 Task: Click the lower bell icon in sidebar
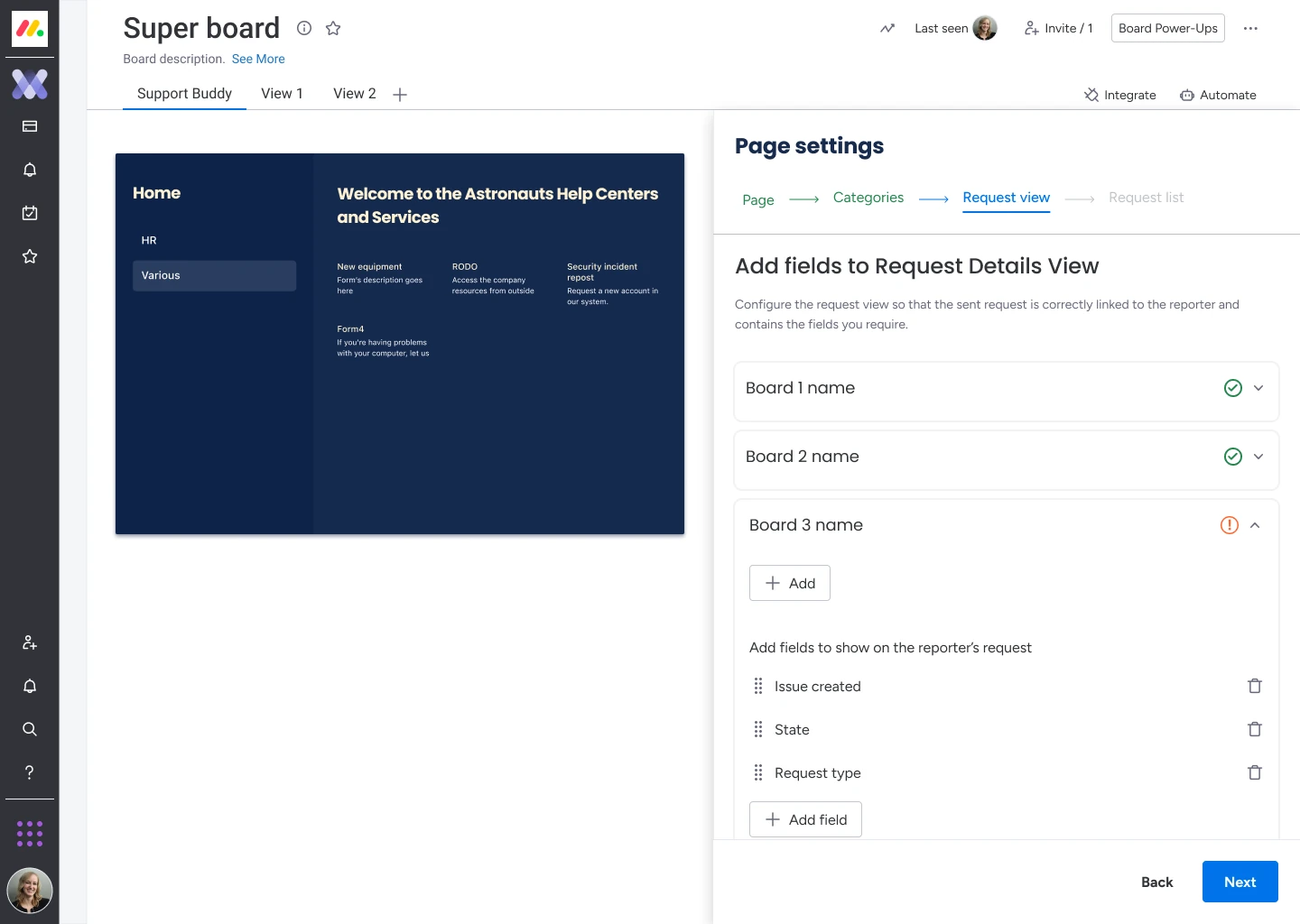pos(30,686)
